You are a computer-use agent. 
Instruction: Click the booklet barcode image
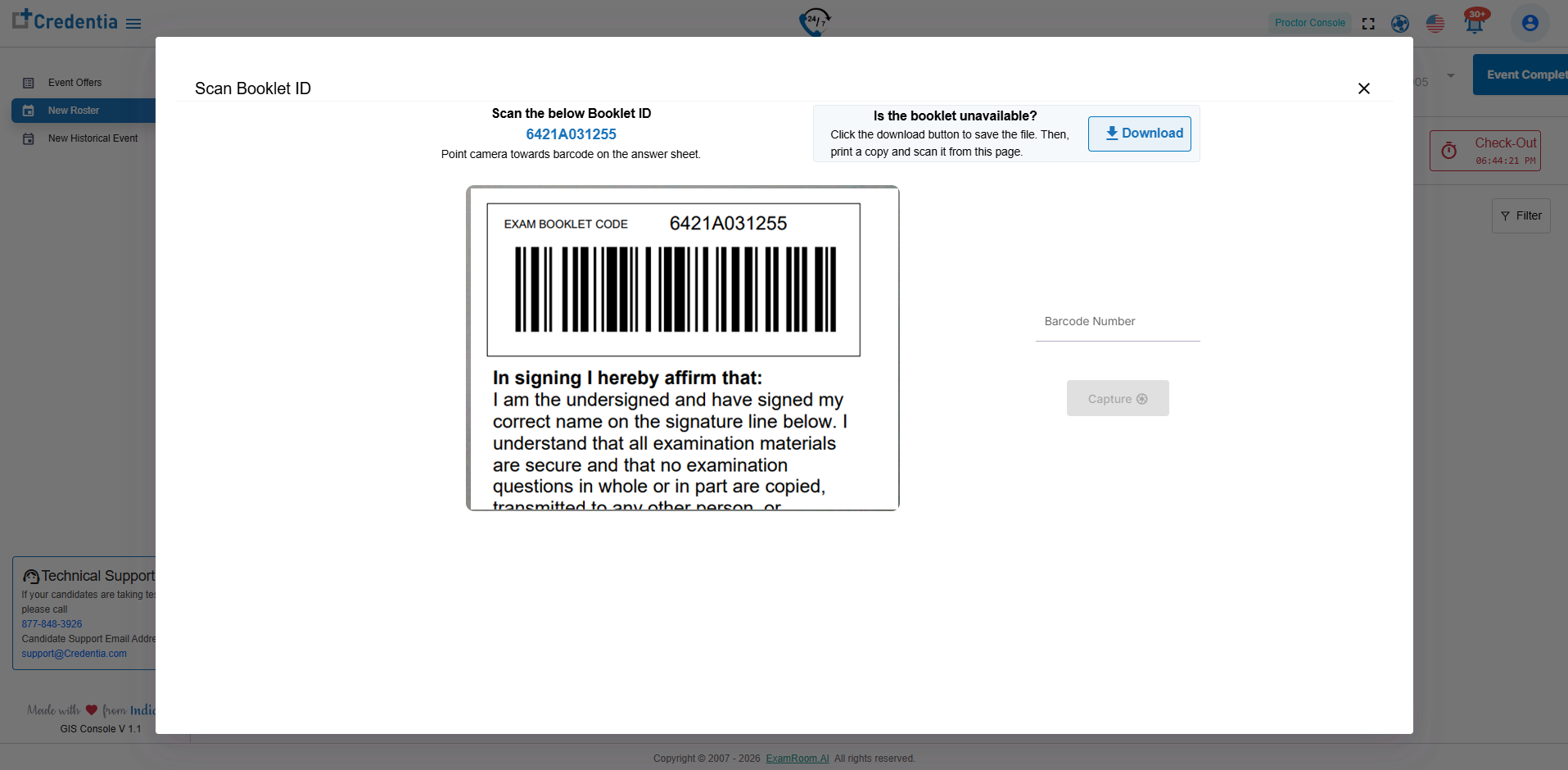(676, 289)
